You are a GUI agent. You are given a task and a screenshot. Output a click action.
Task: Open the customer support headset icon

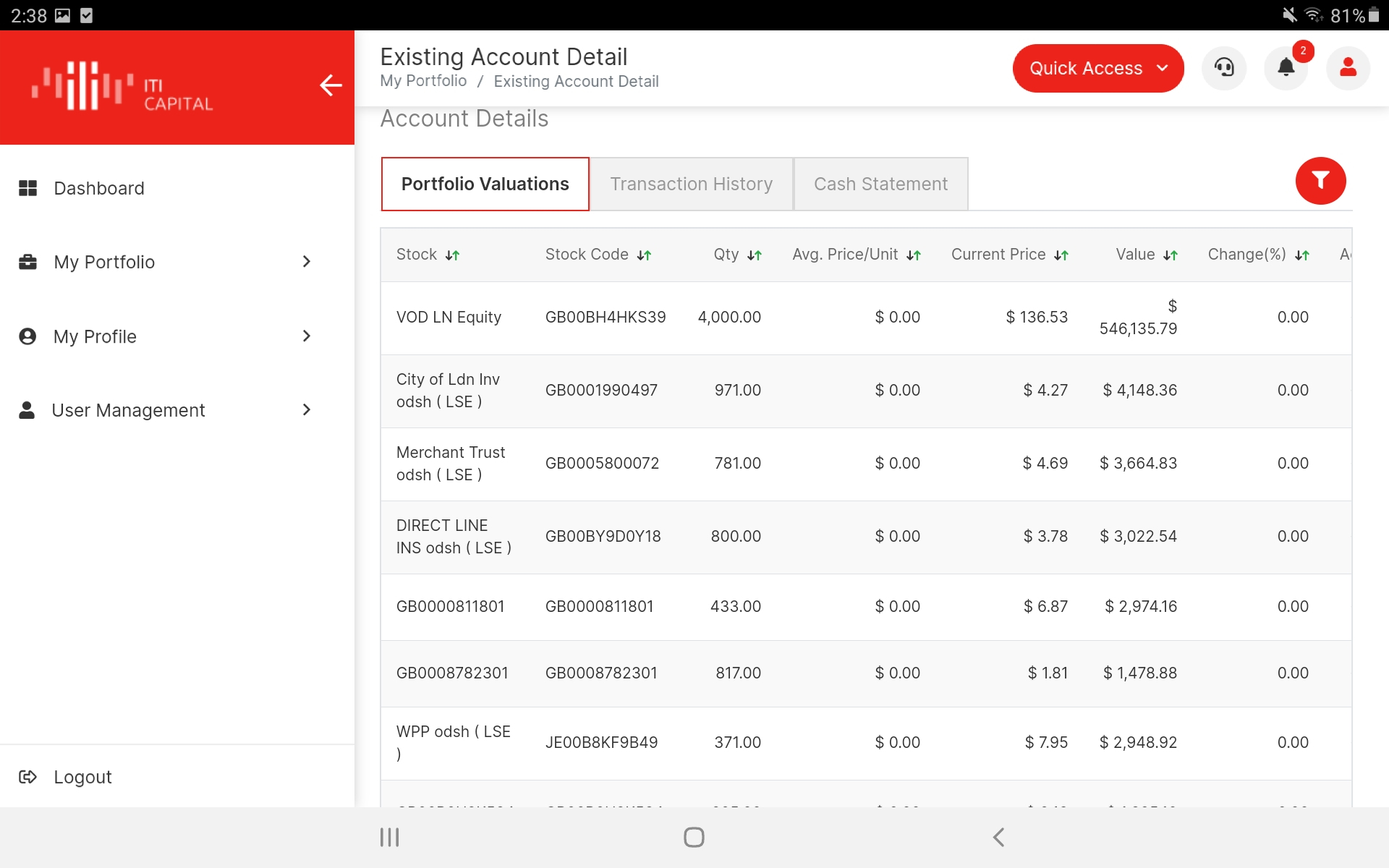(x=1224, y=68)
